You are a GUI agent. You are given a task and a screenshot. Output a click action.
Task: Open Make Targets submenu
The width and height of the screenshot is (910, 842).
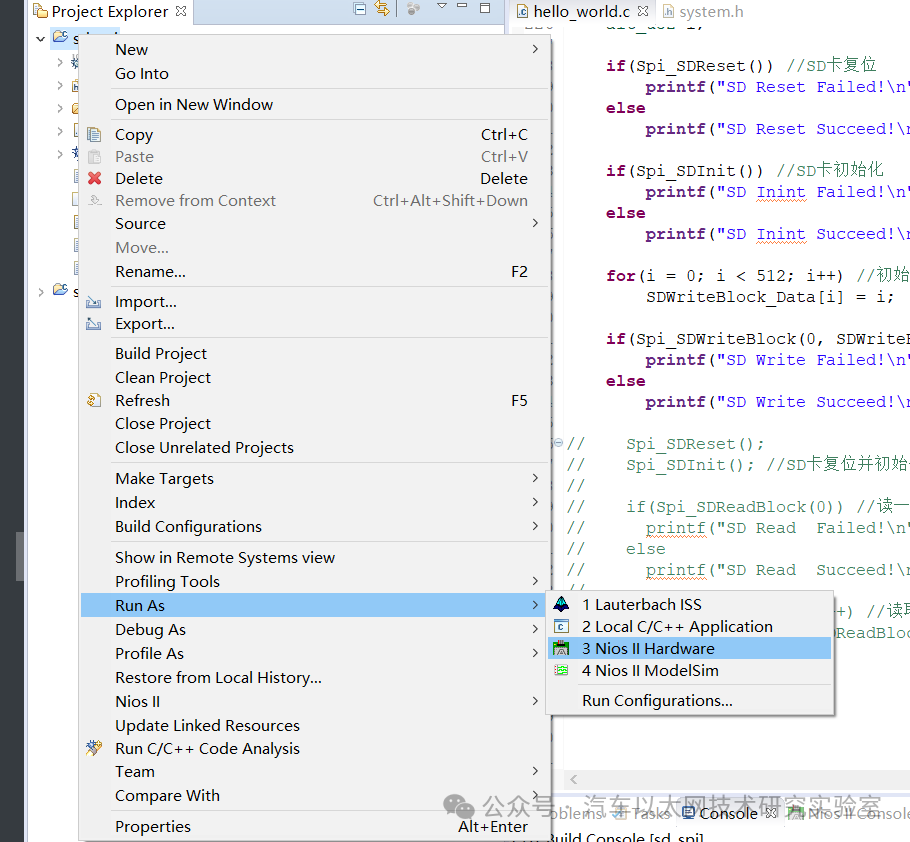click(314, 478)
